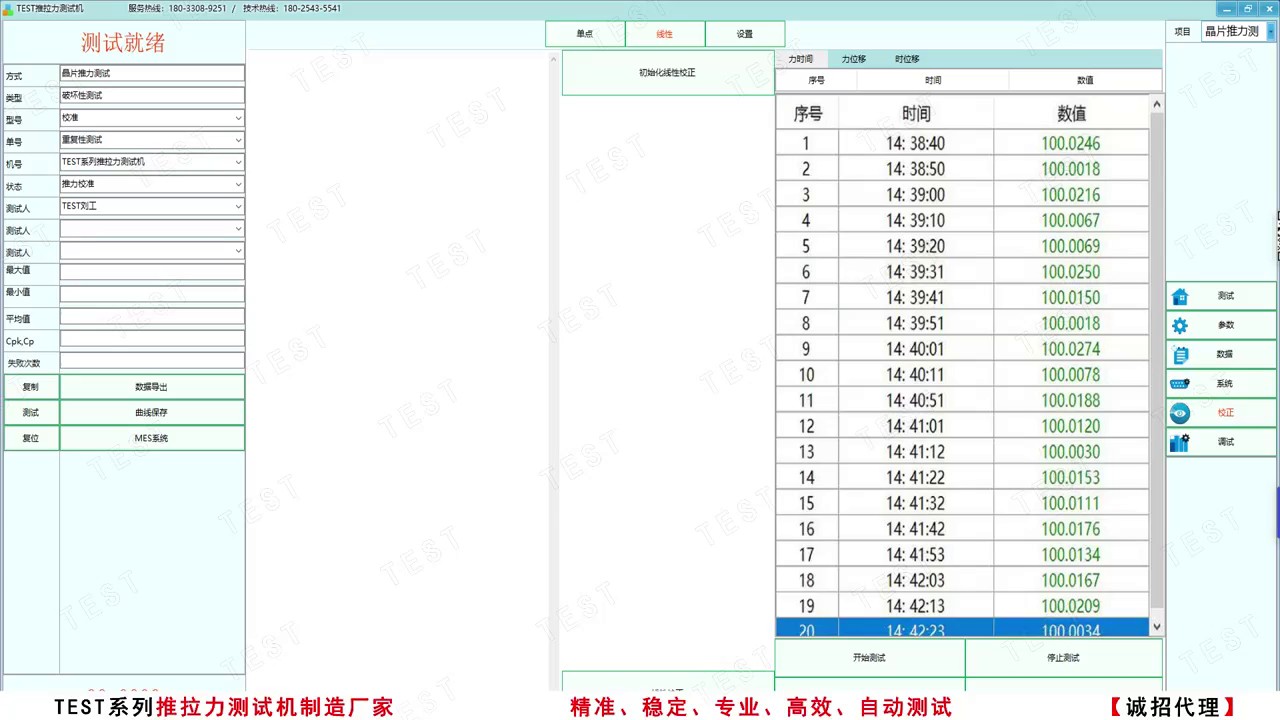Screen dimensions: 1280x720
Task: Click the 开始测试 button
Action: [x=869, y=658]
